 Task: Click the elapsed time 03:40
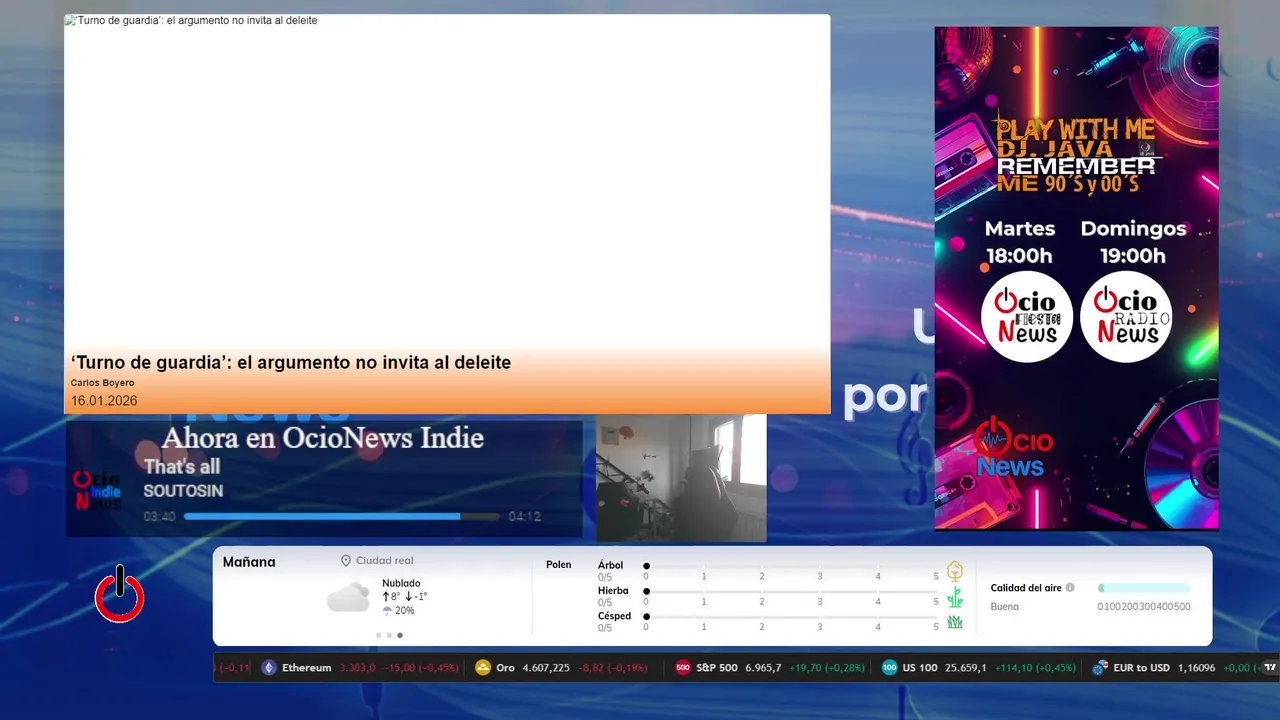tap(160, 517)
